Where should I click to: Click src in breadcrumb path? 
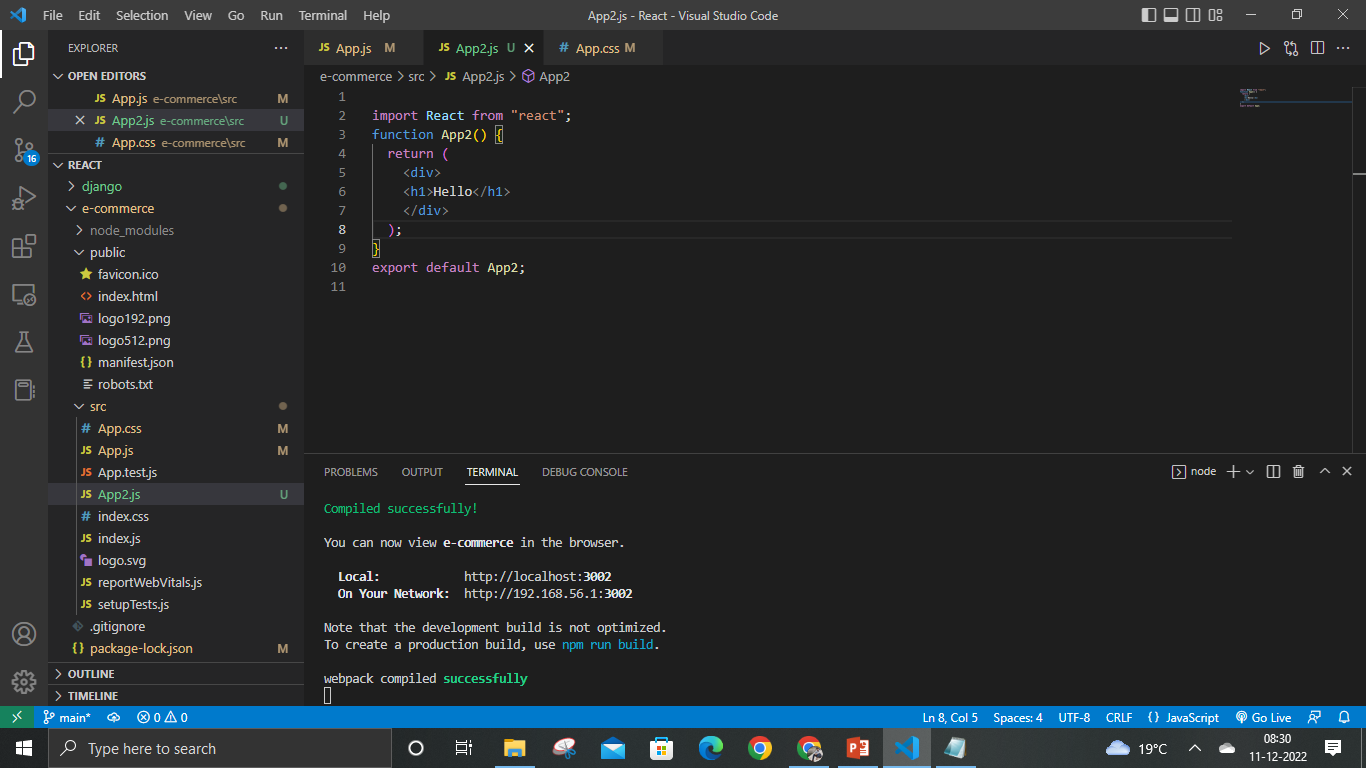click(416, 76)
